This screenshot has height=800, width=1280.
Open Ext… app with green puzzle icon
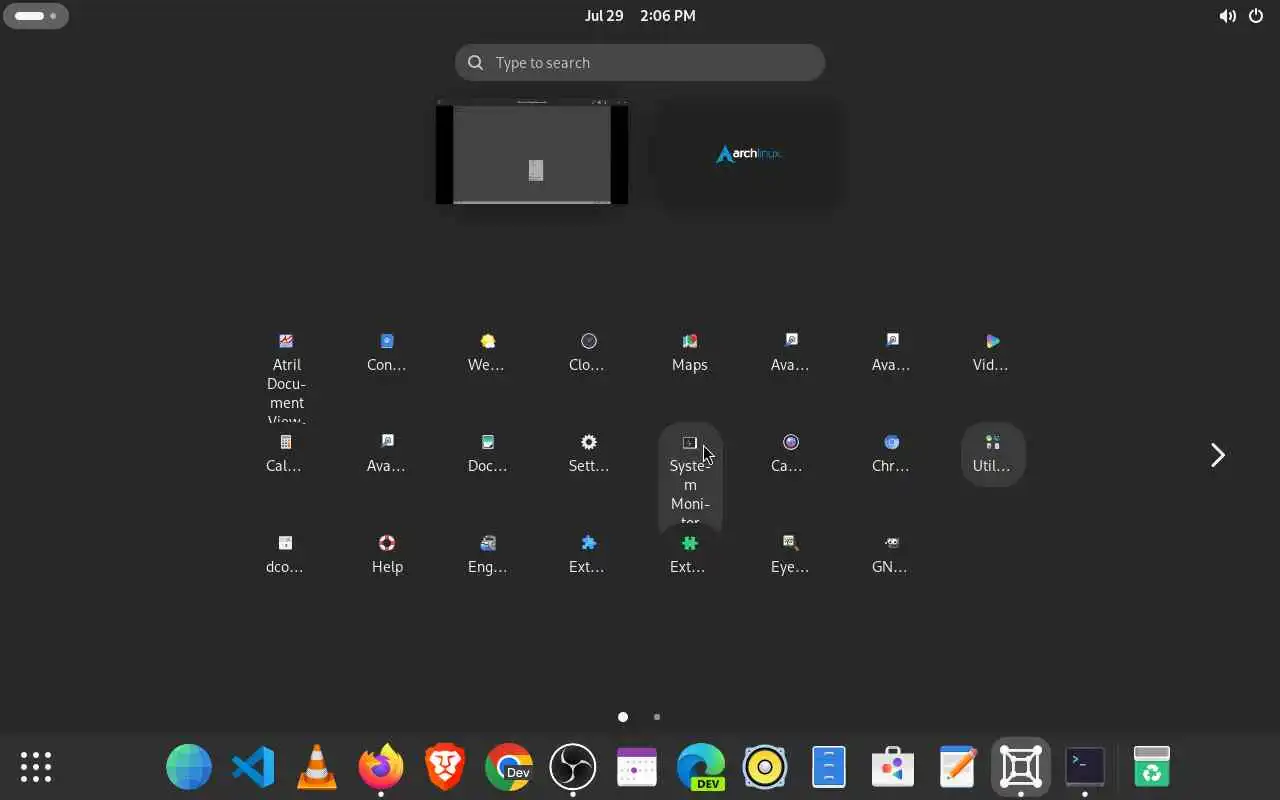tap(690, 555)
